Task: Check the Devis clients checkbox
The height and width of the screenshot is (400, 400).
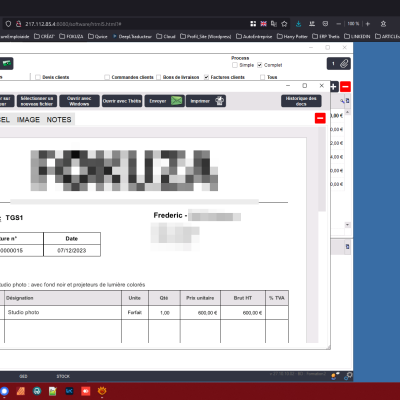Action: [38, 77]
